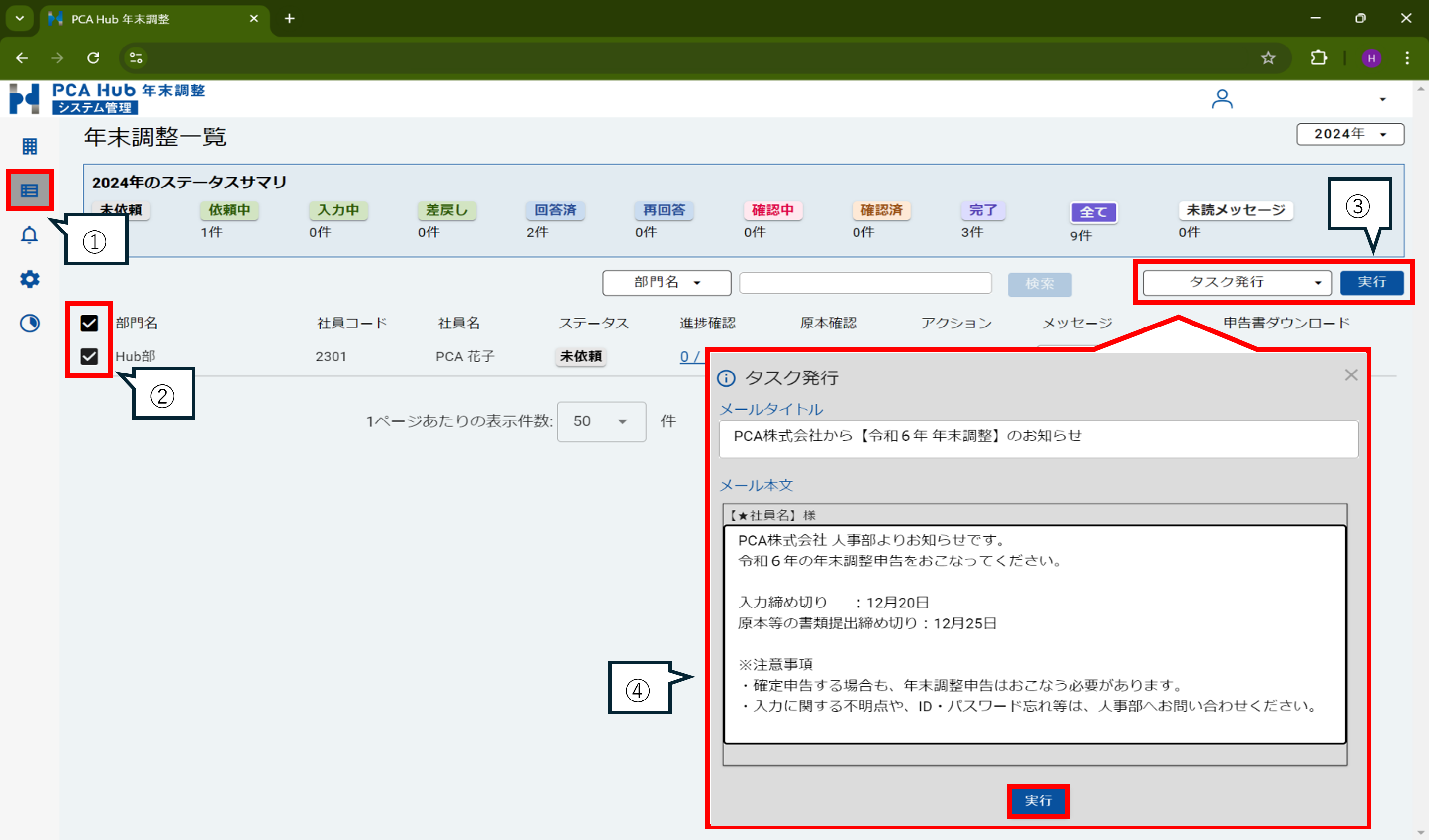Open Chrome profile avatar H
The height and width of the screenshot is (840, 1429).
pos(1371,58)
